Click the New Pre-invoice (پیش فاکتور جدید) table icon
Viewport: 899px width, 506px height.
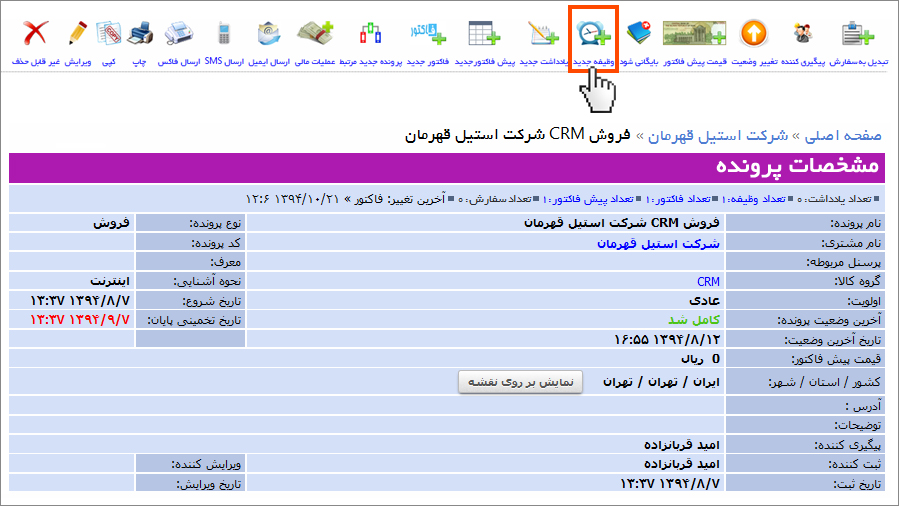click(484, 33)
